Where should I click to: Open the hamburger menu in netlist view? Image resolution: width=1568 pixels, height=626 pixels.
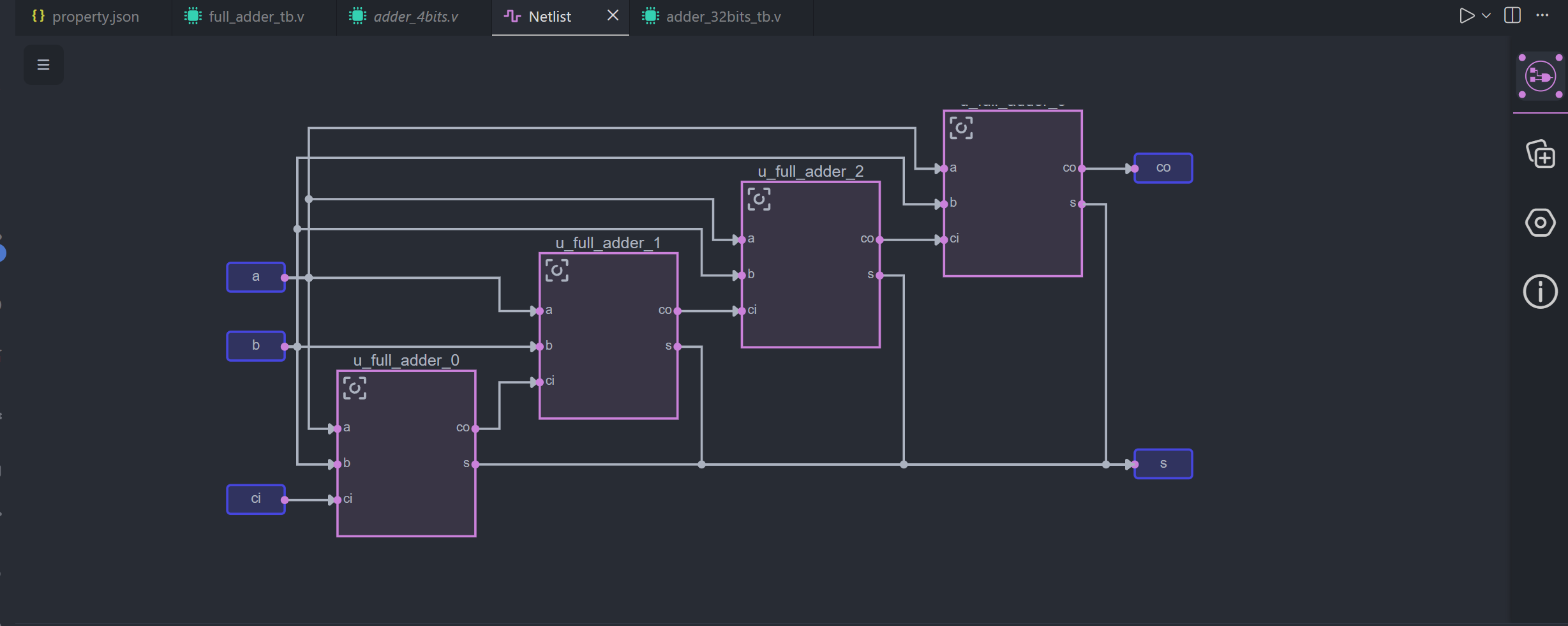coord(43,64)
